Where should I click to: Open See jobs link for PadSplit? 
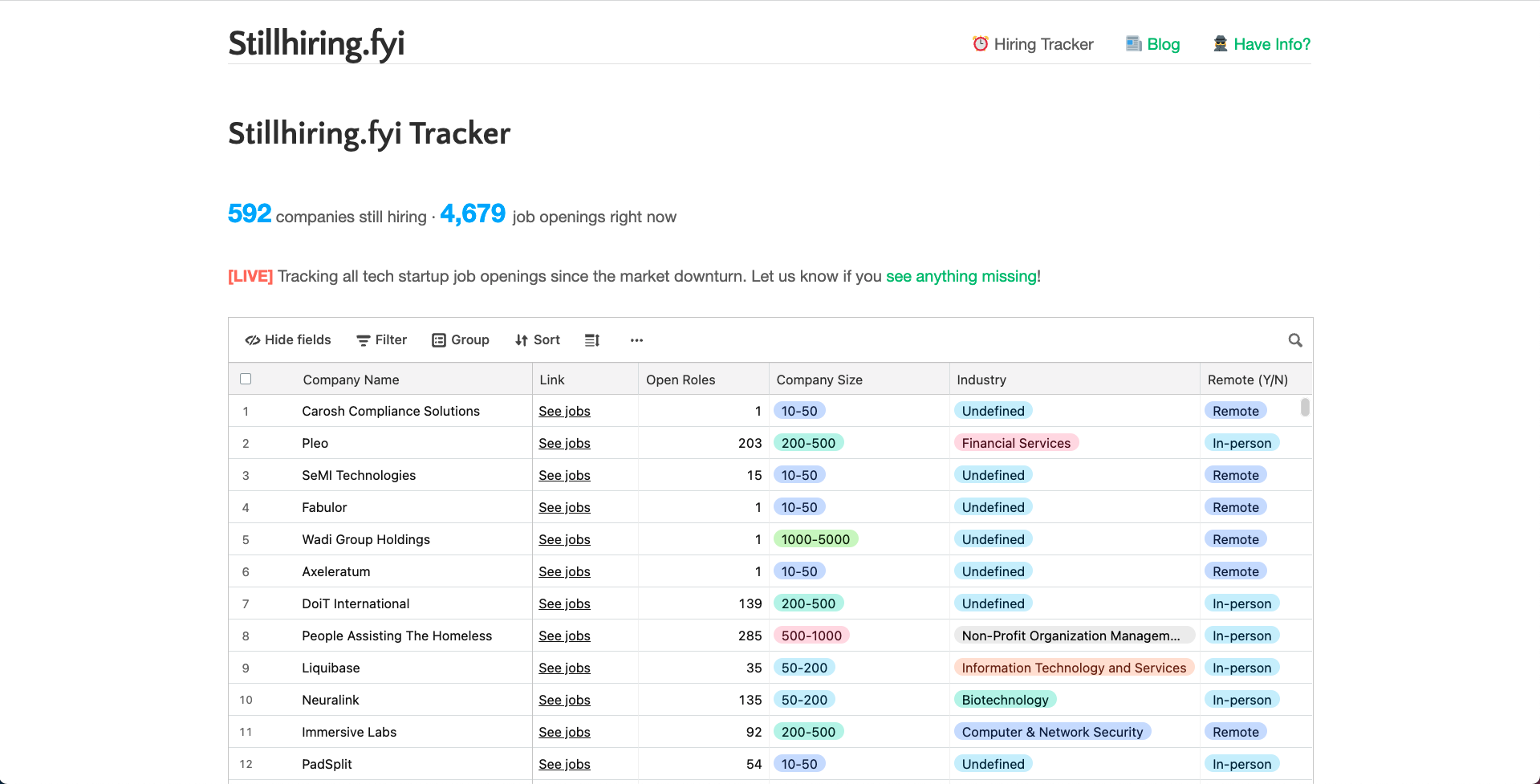[x=564, y=764]
